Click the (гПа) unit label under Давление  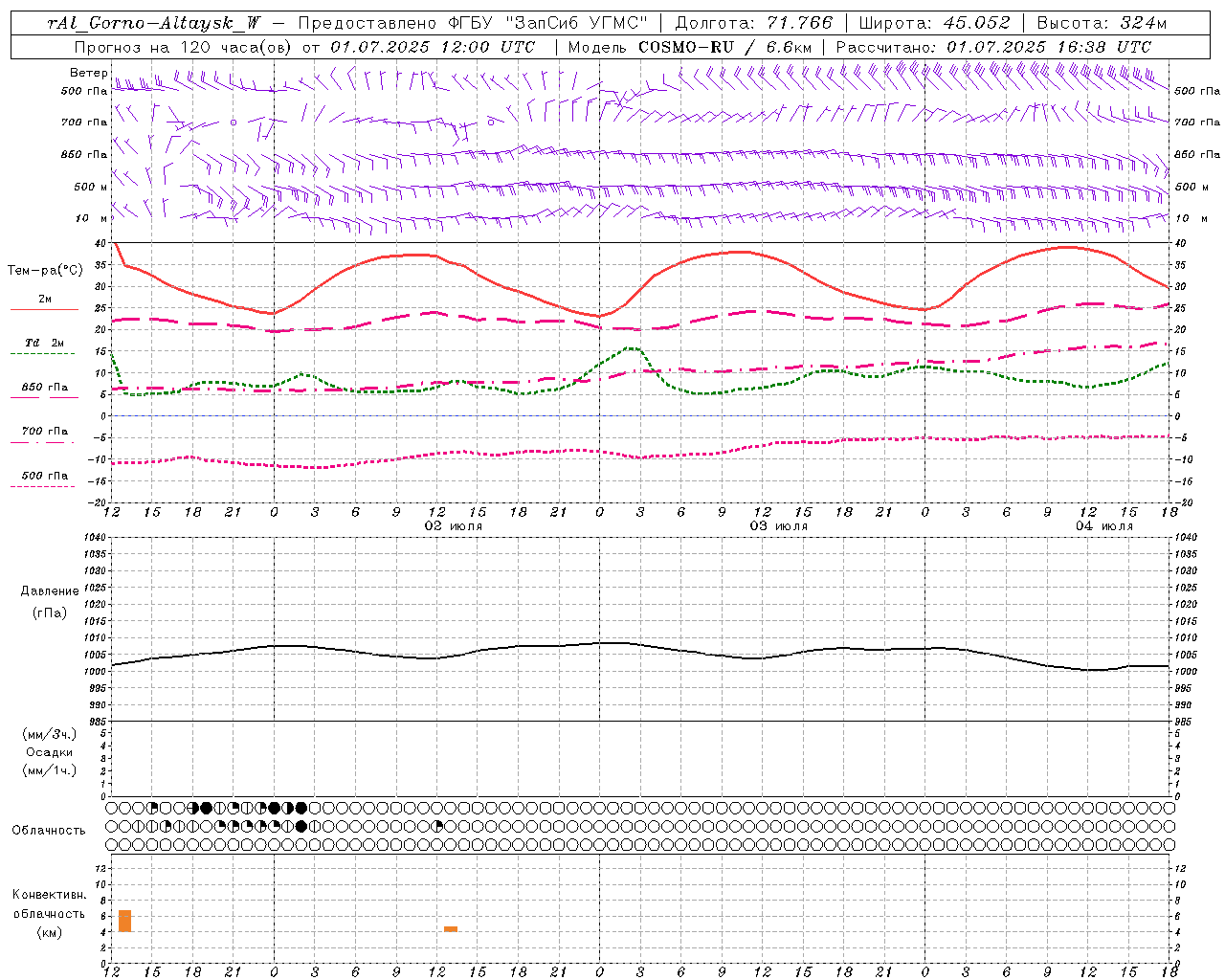point(50,613)
